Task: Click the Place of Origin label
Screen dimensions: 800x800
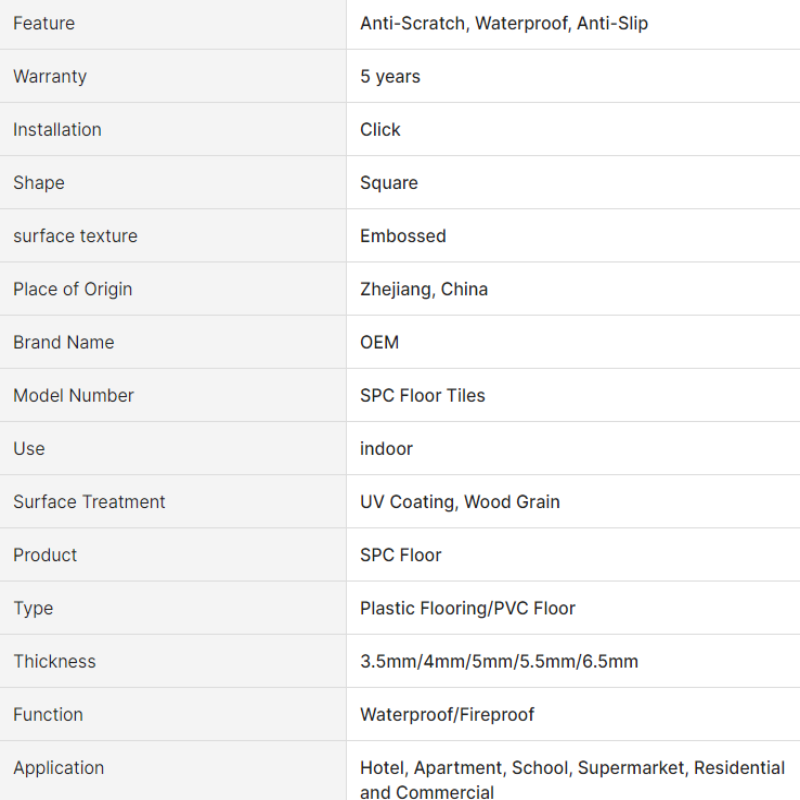Action: 72,289
